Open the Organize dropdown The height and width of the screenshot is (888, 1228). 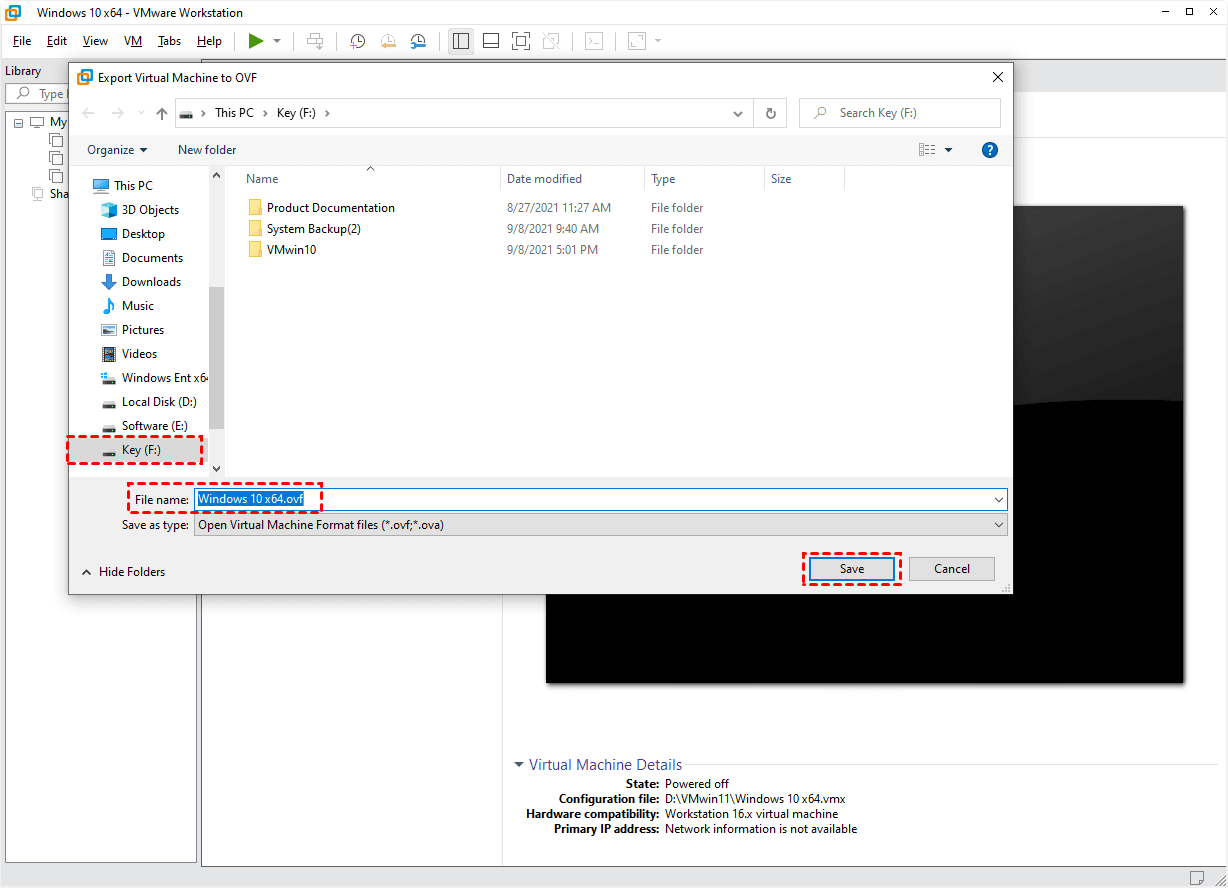pos(117,150)
